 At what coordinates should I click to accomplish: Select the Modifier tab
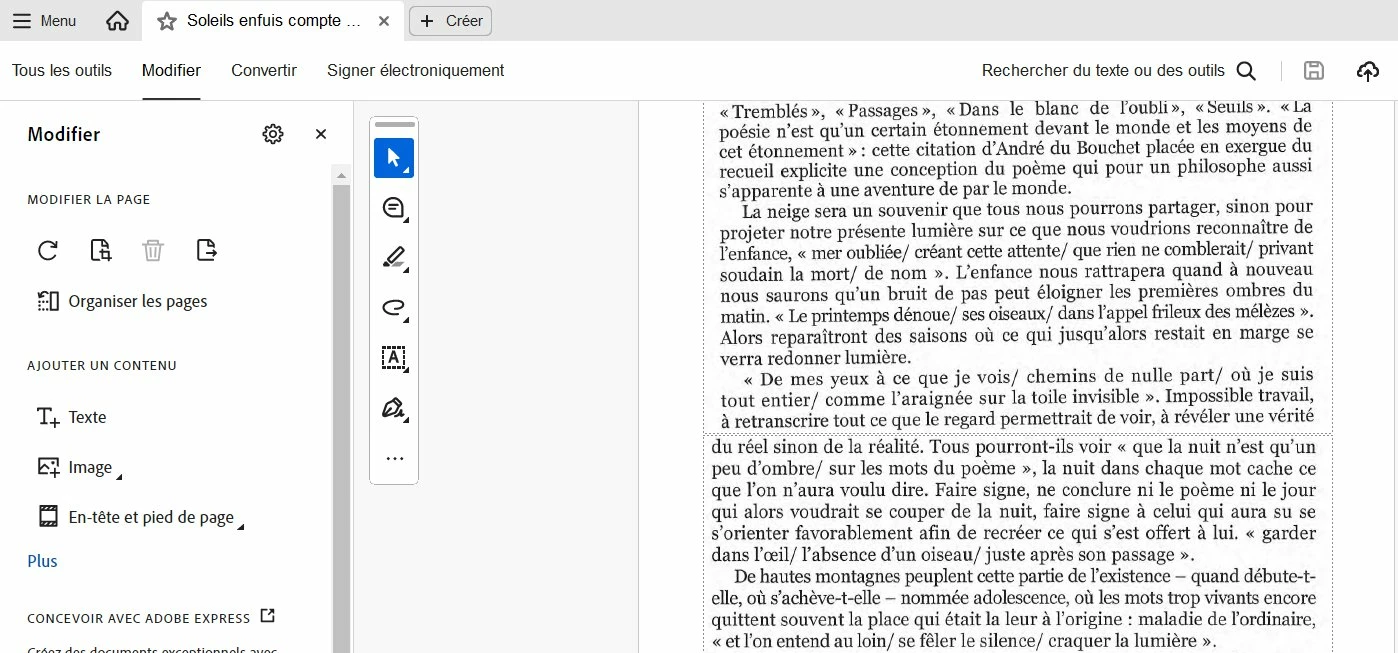(171, 70)
